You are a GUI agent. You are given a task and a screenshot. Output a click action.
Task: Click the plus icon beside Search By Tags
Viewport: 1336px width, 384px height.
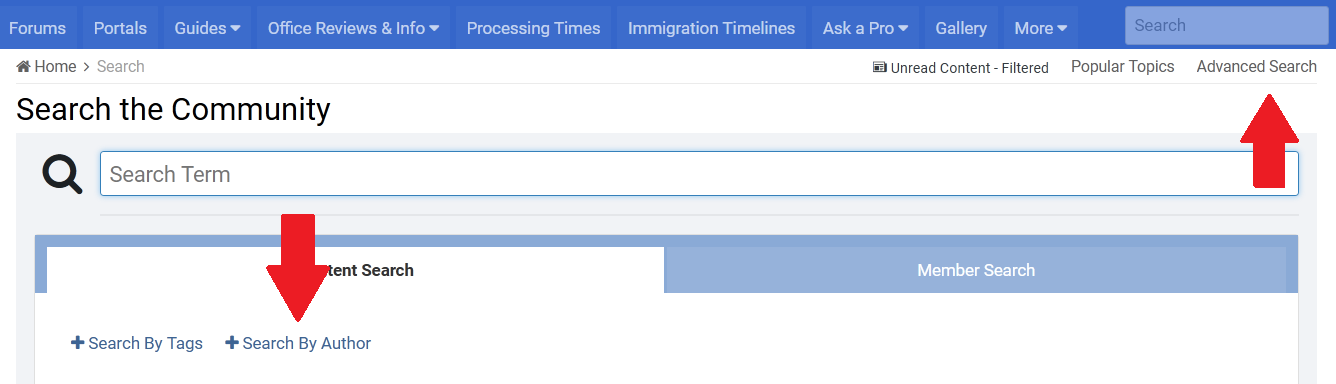[x=77, y=343]
